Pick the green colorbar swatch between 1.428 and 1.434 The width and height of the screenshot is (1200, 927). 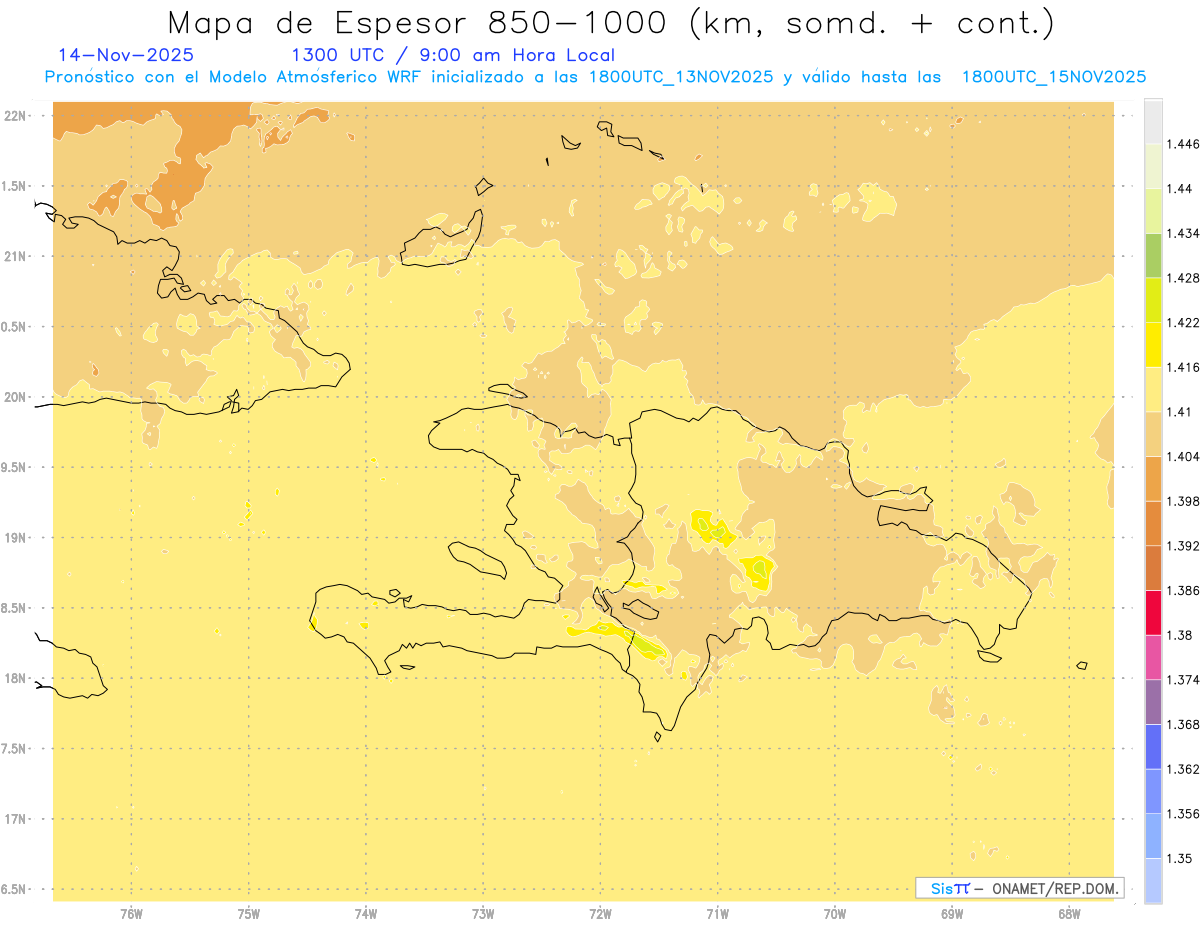[1153, 255]
